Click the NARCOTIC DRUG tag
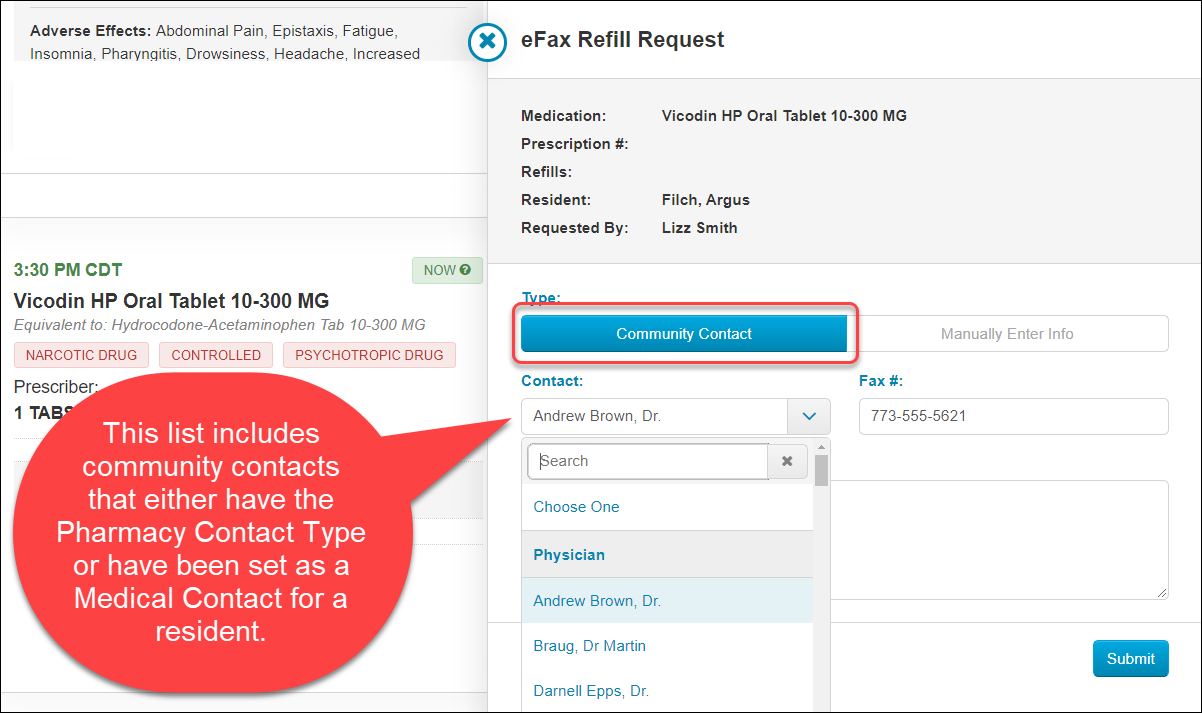This screenshot has width=1202, height=713. pyautogui.click(x=82, y=355)
